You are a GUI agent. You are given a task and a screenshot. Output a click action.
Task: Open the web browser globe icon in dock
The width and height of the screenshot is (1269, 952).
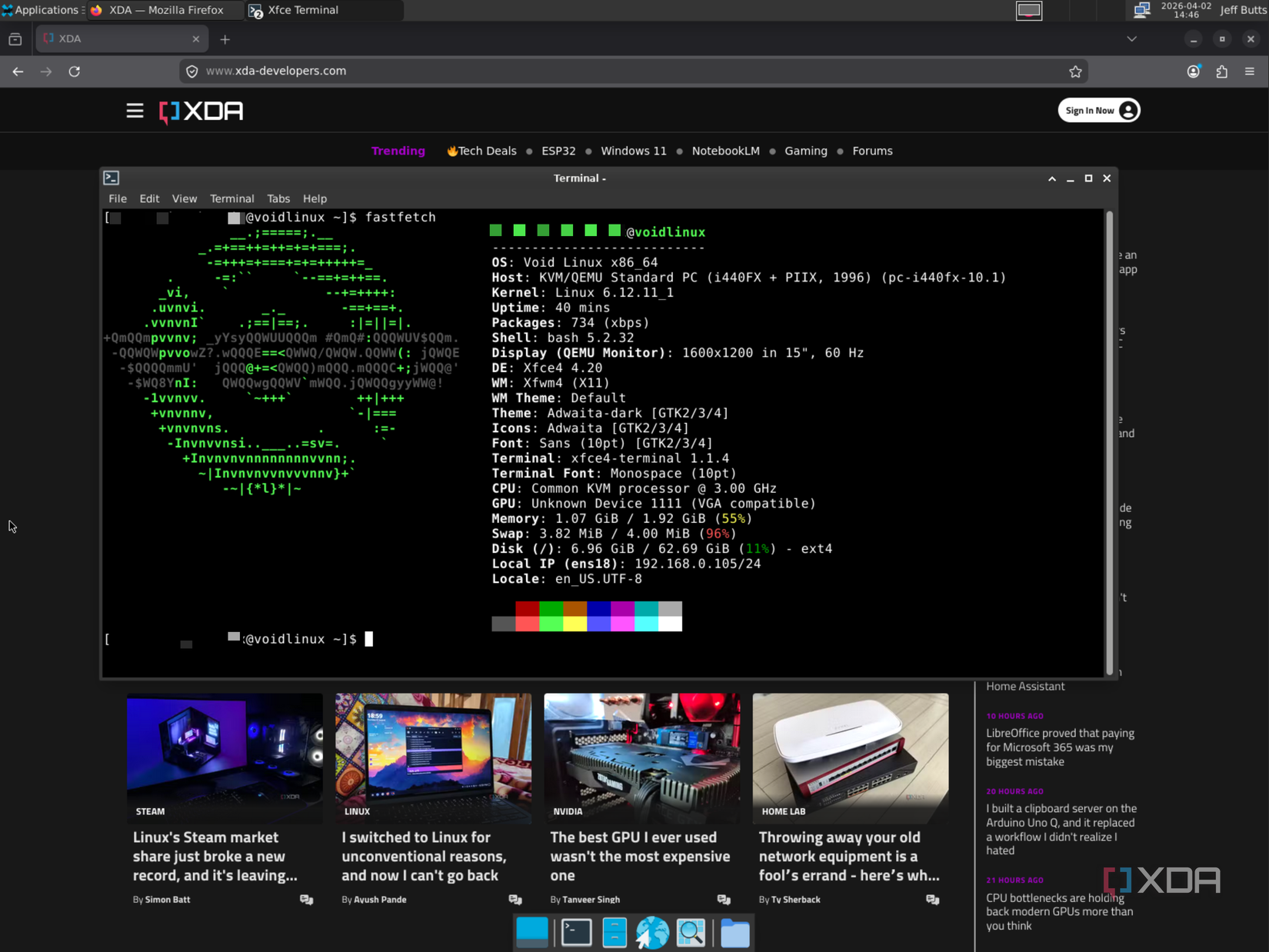click(x=651, y=932)
